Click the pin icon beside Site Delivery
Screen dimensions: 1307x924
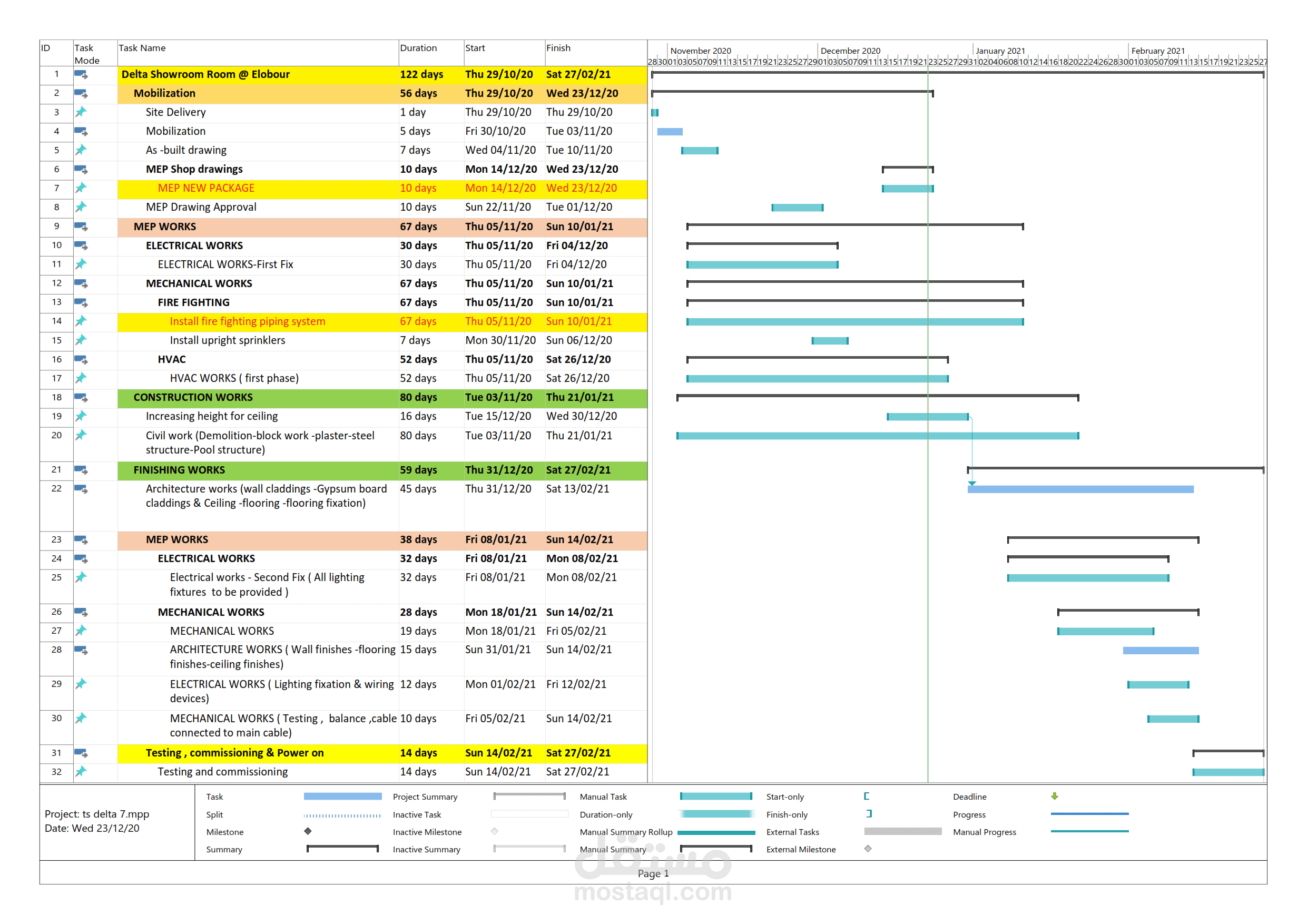coord(81,112)
